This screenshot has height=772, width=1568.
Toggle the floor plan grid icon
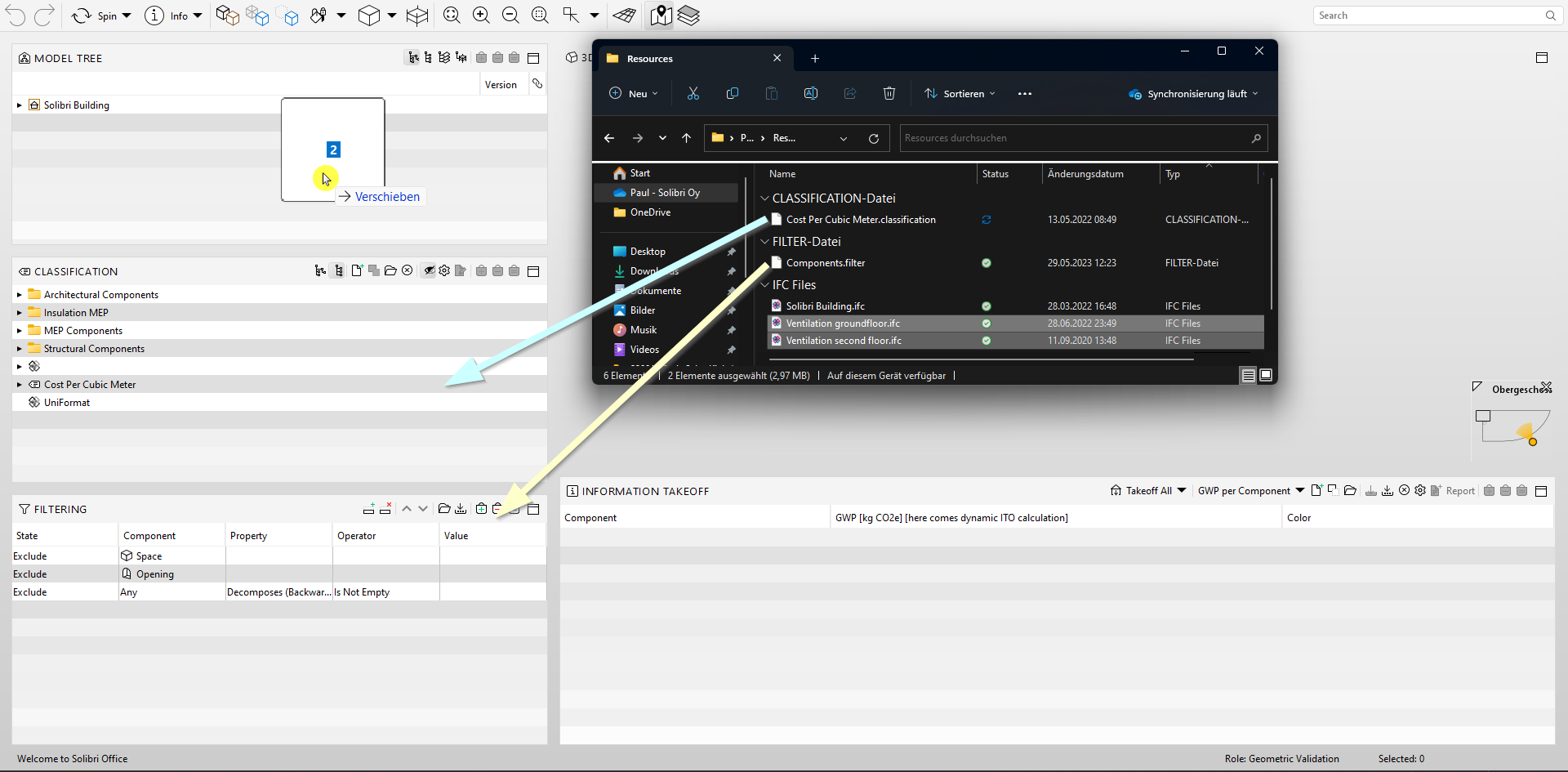(x=625, y=16)
